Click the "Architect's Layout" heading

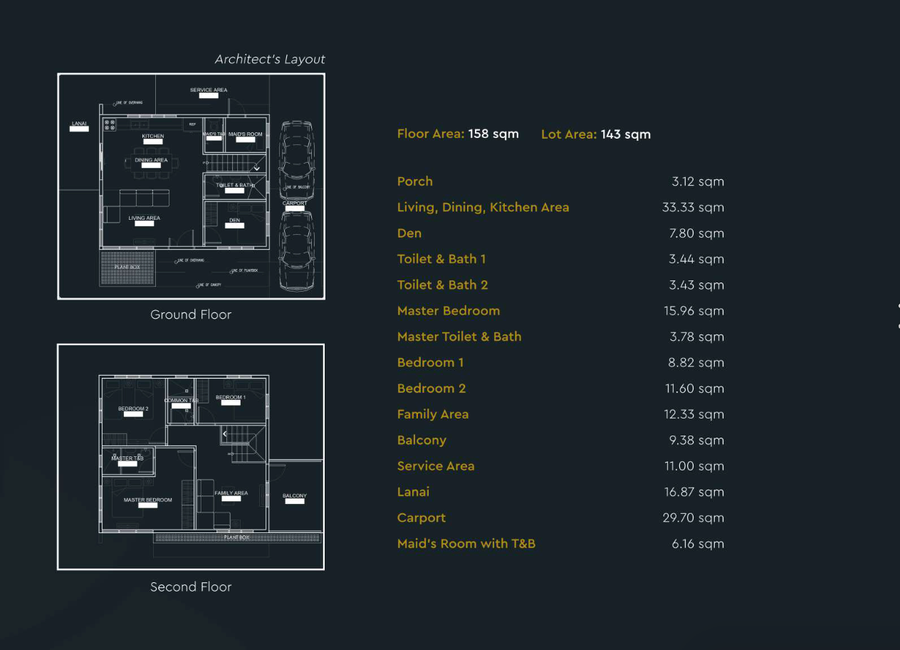pyautogui.click(x=270, y=59)
